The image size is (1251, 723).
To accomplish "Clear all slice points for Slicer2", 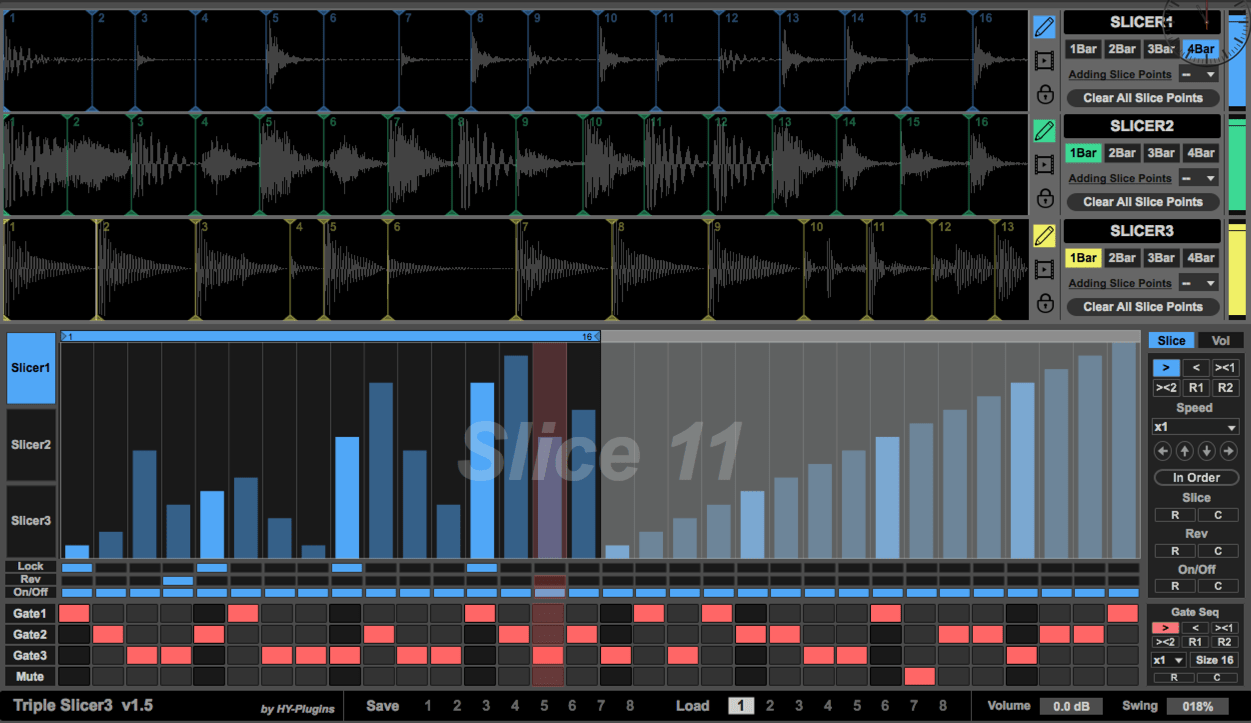I will point(1143,202).
